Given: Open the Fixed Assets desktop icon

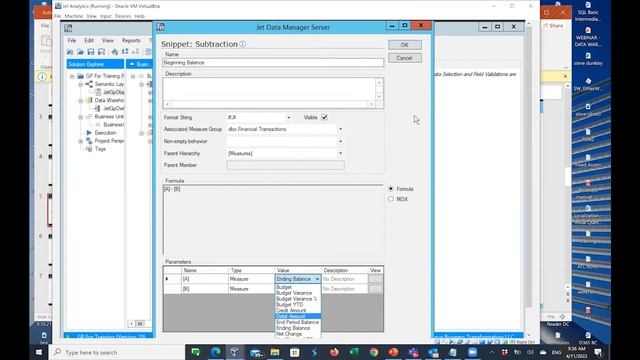Looking at the screenshot, I should [x=588, y=160].
